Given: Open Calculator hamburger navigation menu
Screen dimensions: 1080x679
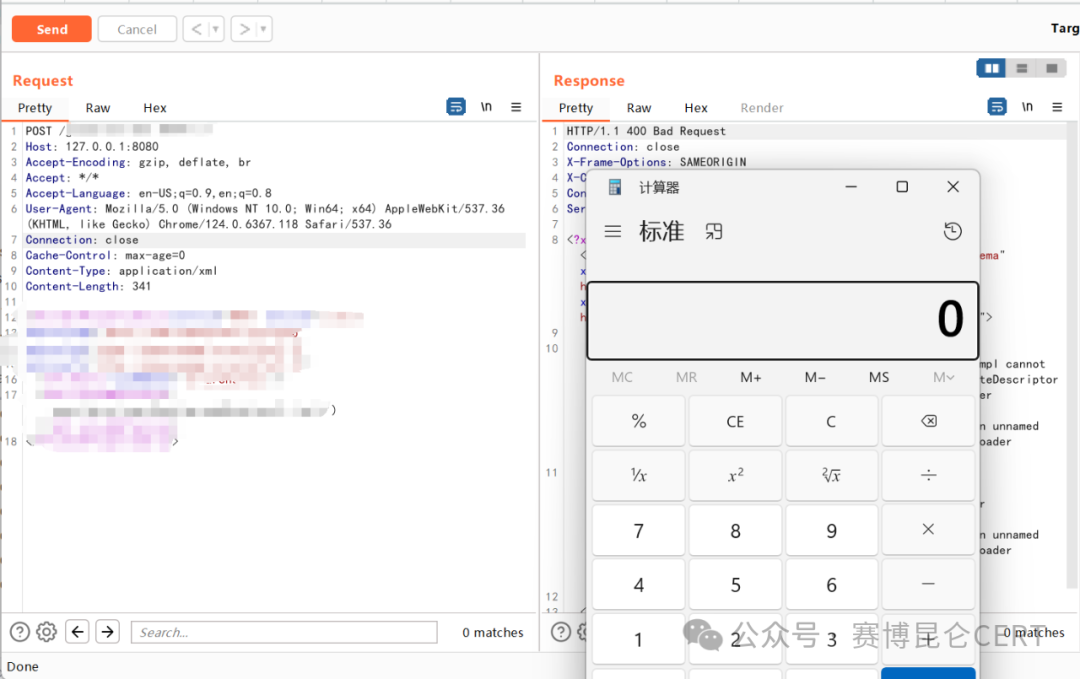Looking at the screenshot, I should pos(612,231).
